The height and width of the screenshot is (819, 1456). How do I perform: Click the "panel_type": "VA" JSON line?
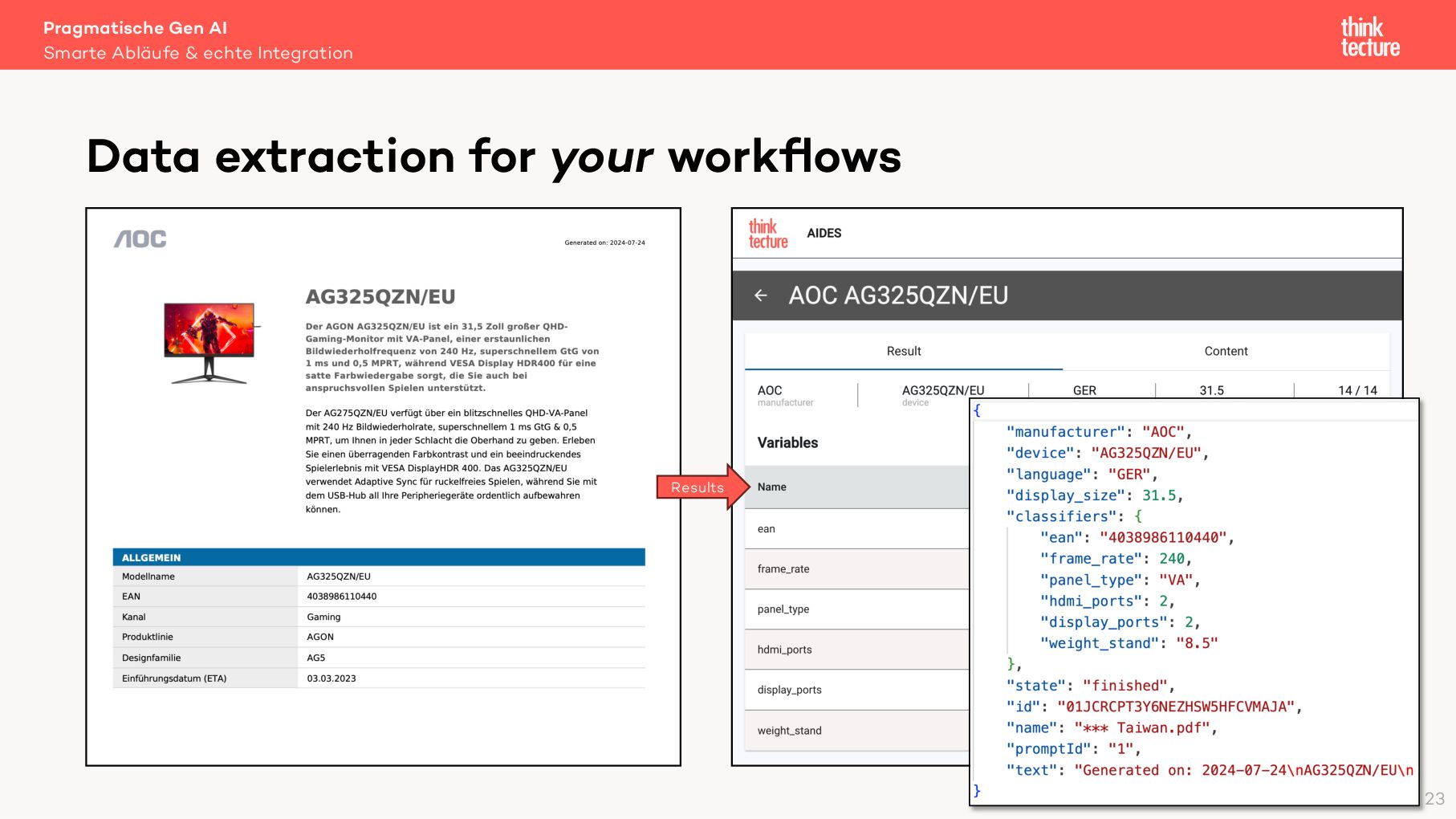tap(1120, 580)
